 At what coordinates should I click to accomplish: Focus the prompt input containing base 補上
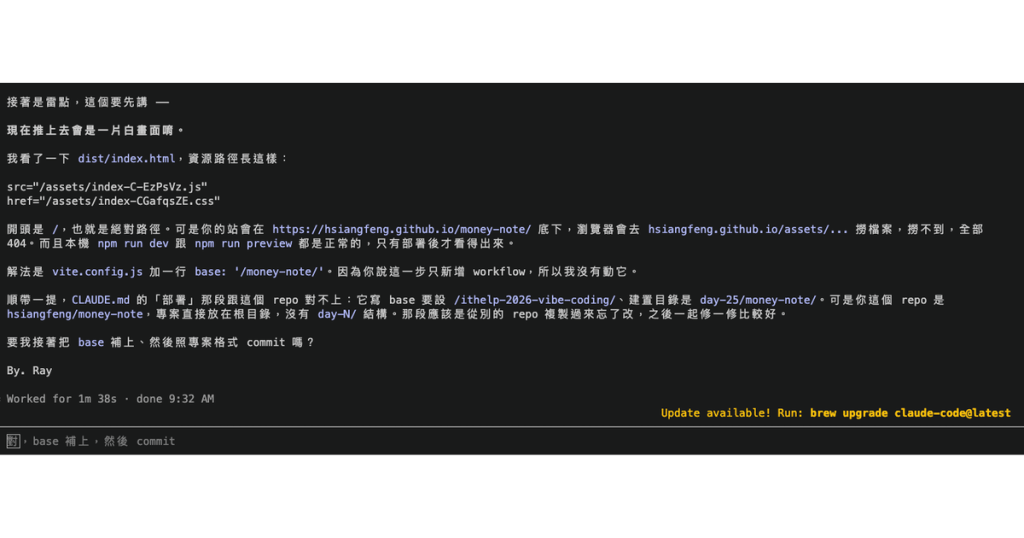[512, 441]
